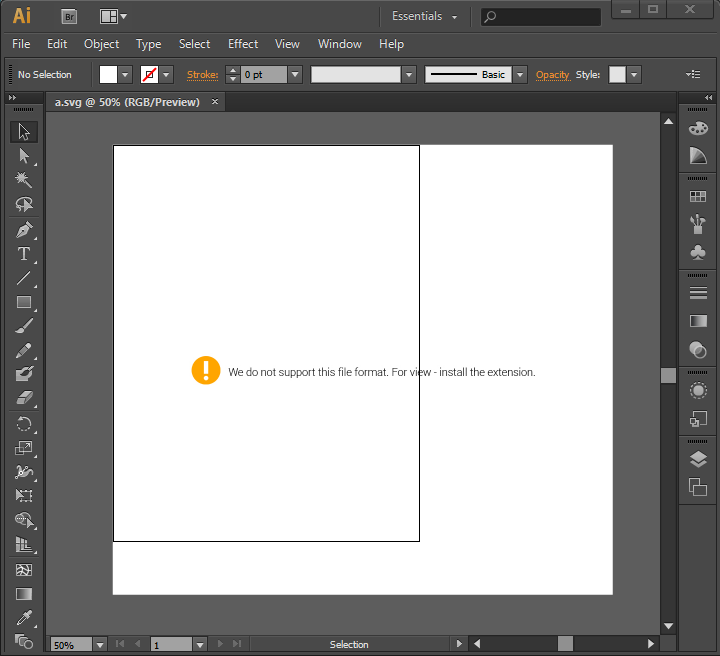Select the Direct Selection tool
This screenshot has height=656, width=720.
coord(24,156)
